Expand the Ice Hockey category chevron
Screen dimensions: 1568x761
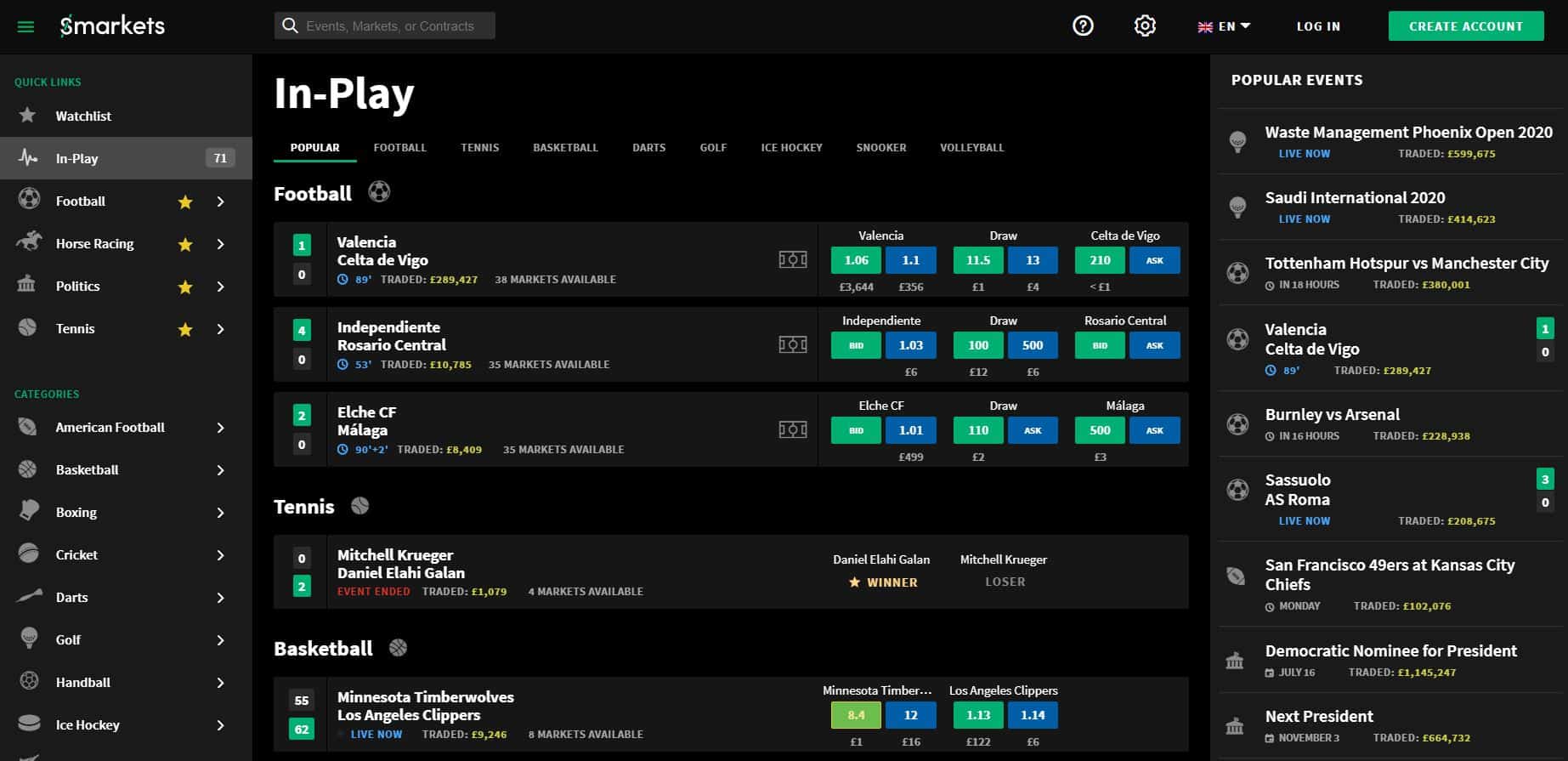221,725
